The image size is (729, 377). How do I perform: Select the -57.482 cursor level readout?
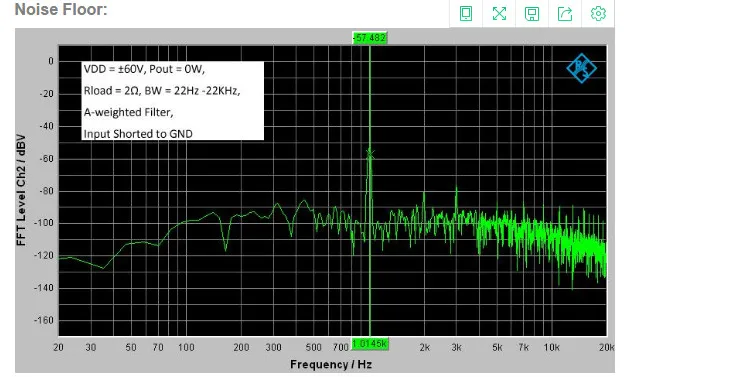click(370, 38)
